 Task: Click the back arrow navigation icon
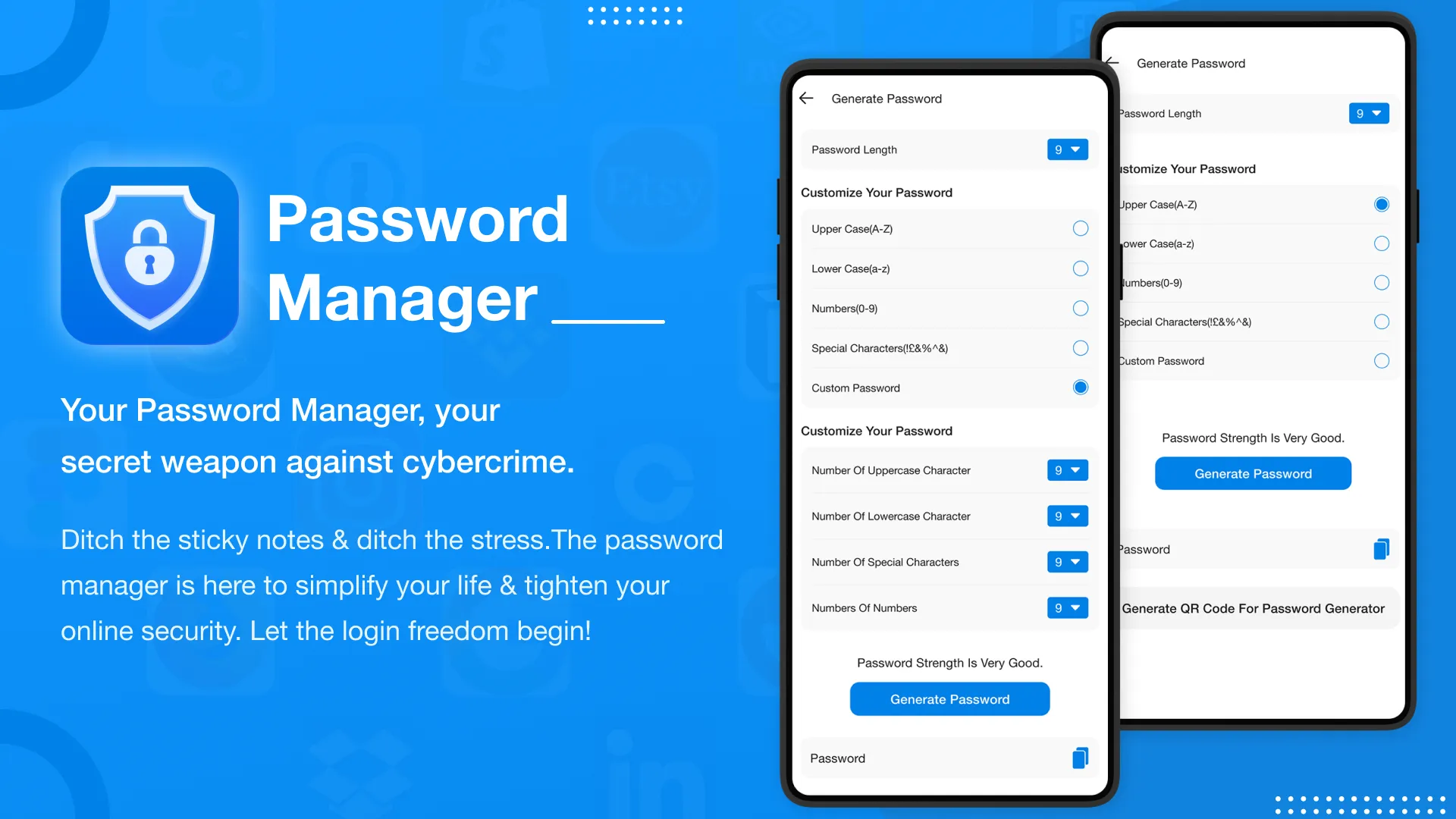tap(807, 97)
